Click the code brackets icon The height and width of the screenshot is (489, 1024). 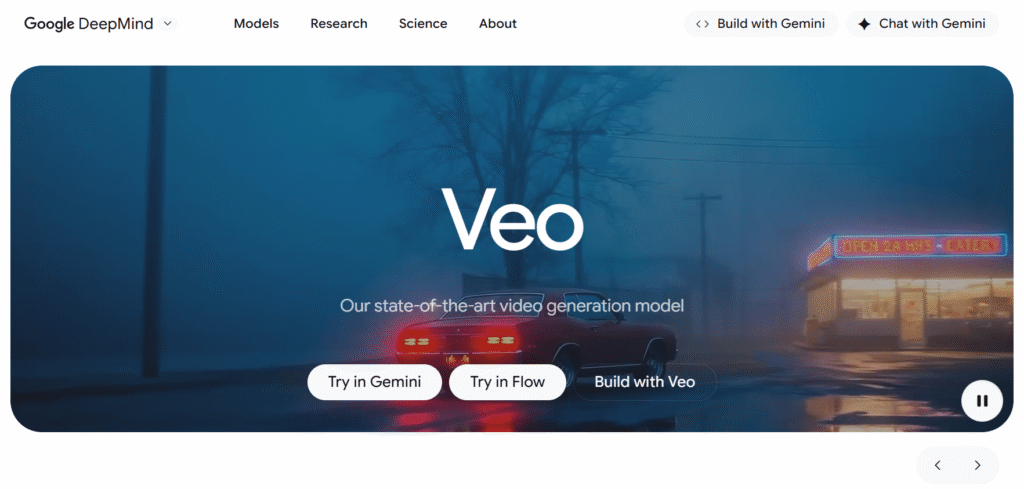(x=702, y=24)
